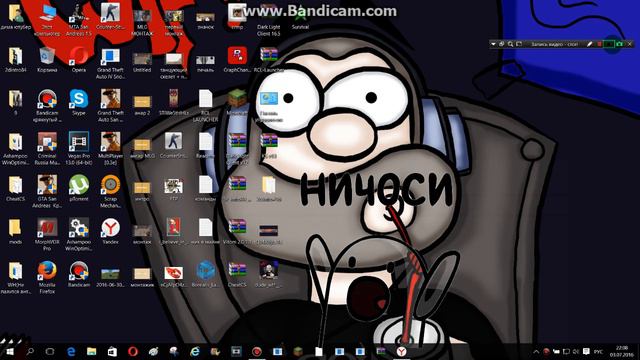640x360 pixels.
Task: Open Internet Explorer from taskbar
Action: [x=195, y=351]
